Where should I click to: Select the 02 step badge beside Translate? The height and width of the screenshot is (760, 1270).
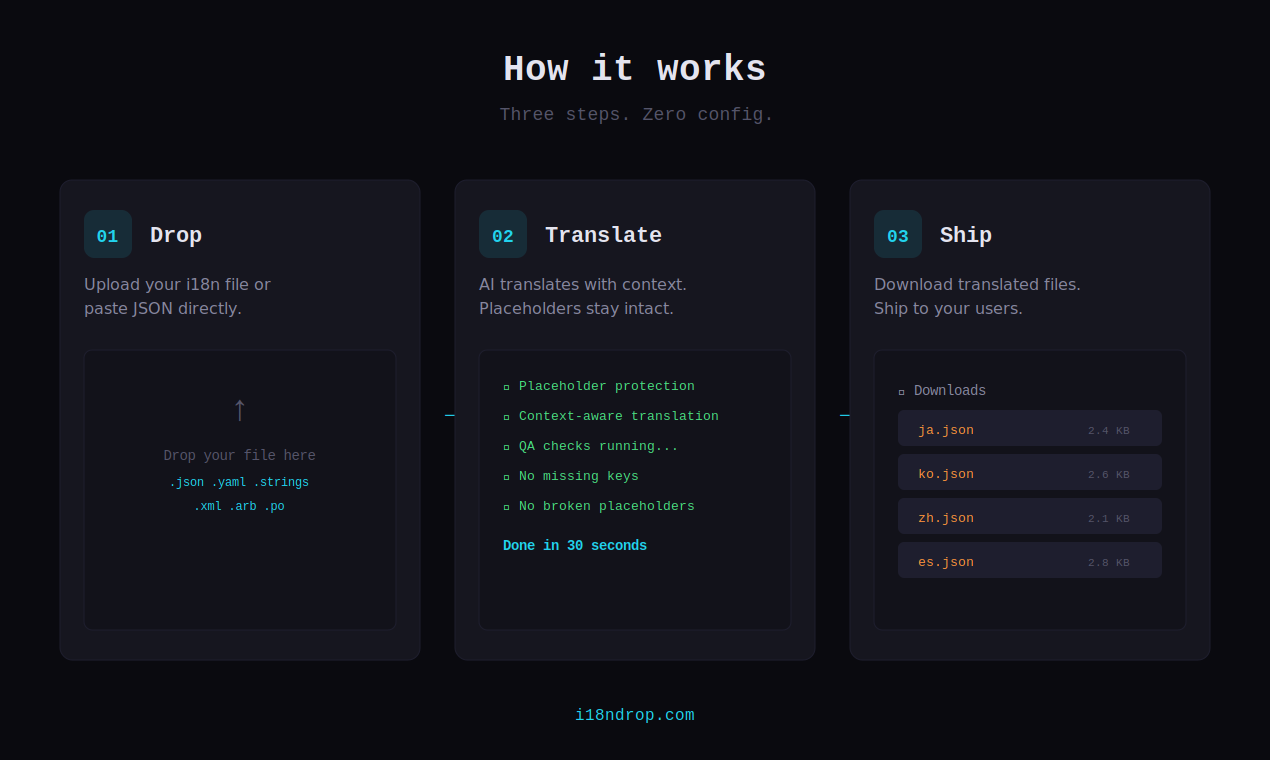[x=502, y=234]
